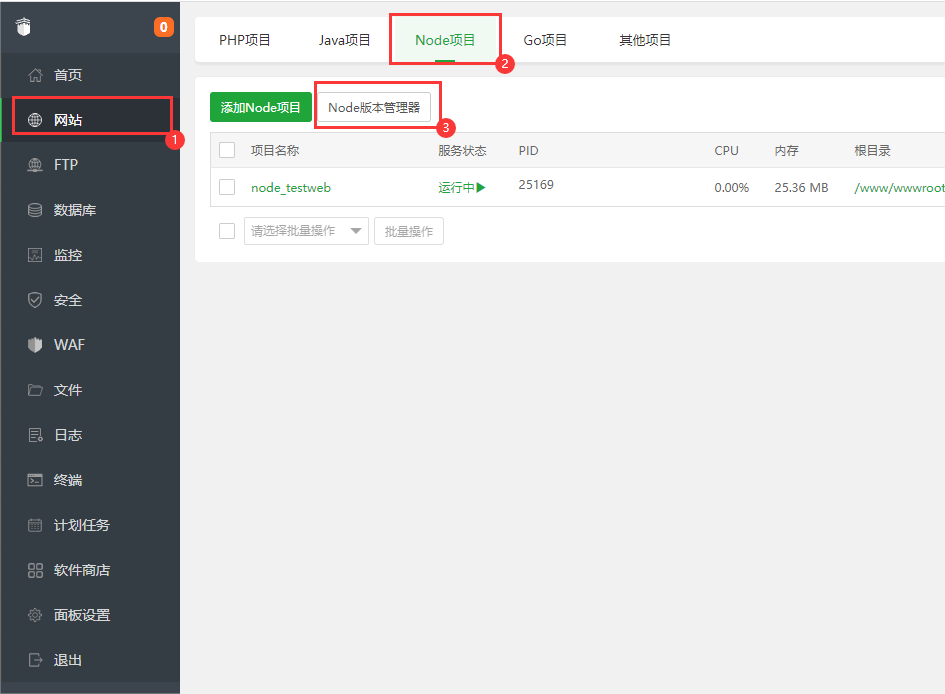Click the node_testweb project name link

(x=290, y=187)
